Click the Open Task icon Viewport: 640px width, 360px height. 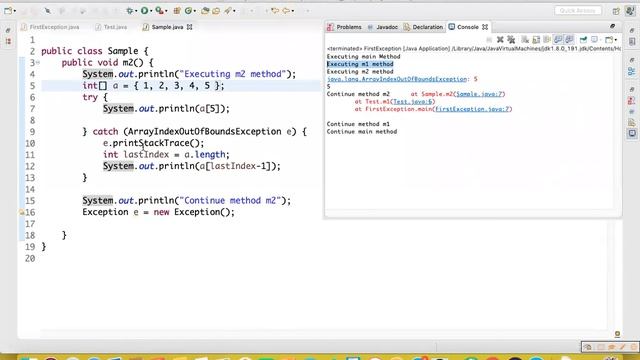click(x=216, y=11)
